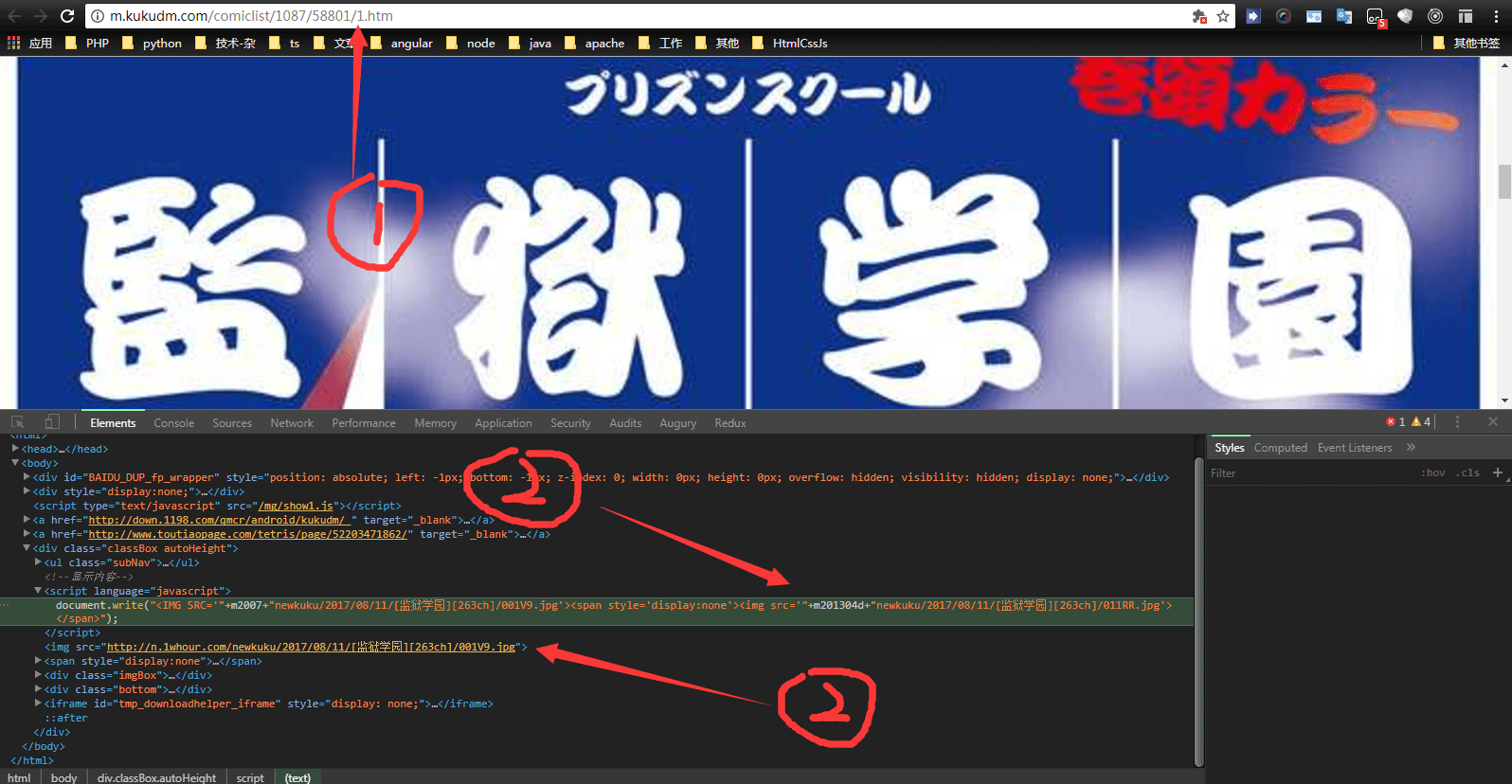The height and width of the screenshot is (784, 1512).
Task: Click the address bar URL field
Action: (635, 16)
